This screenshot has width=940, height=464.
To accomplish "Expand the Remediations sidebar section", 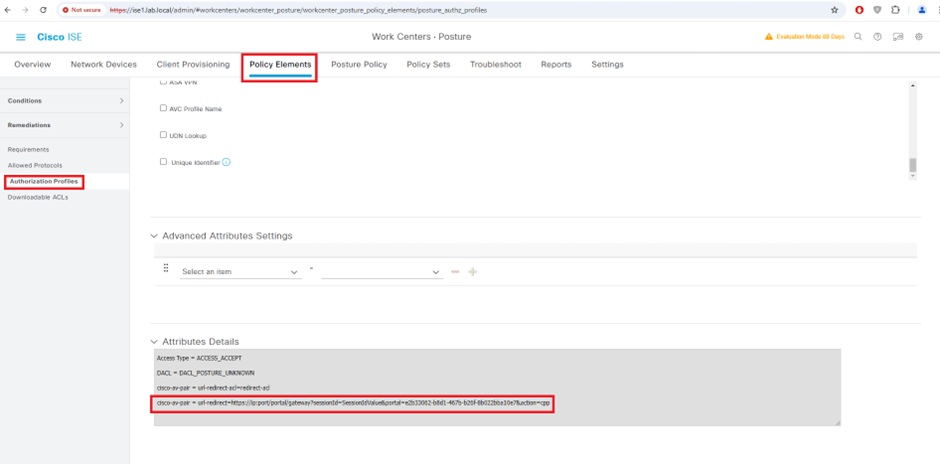I will pos(65,125).
